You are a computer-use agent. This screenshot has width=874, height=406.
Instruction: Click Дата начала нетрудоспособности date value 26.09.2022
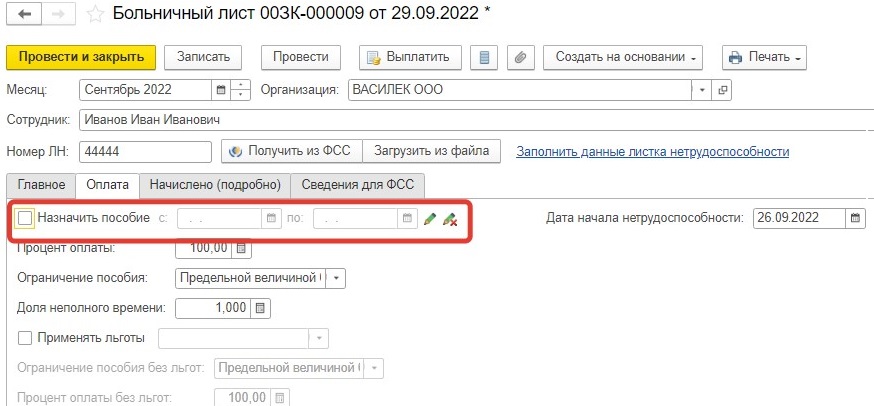(x=799, y=218)
